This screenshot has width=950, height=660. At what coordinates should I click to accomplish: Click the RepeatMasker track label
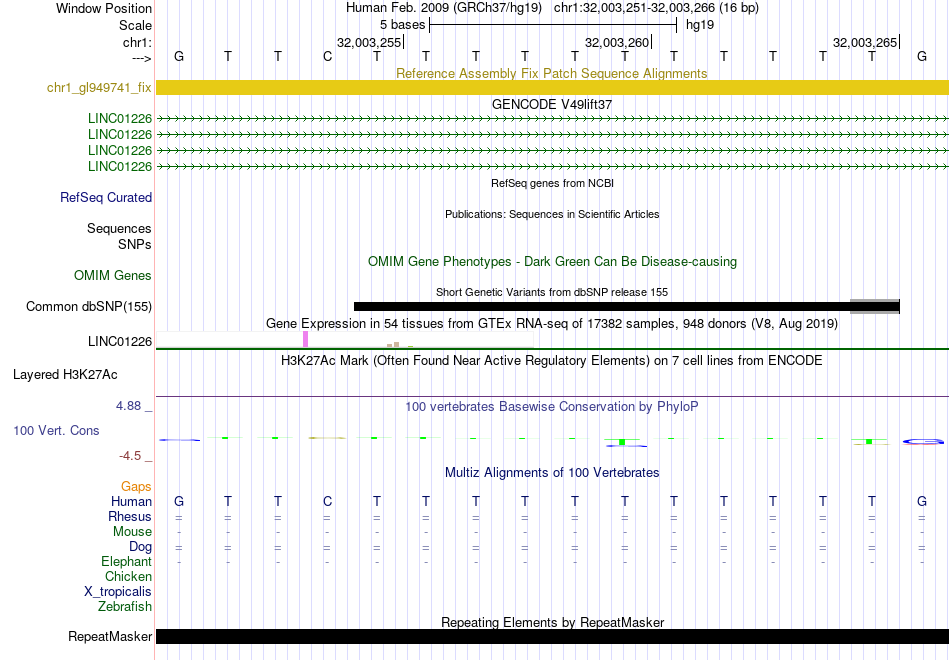pos(110,636)
